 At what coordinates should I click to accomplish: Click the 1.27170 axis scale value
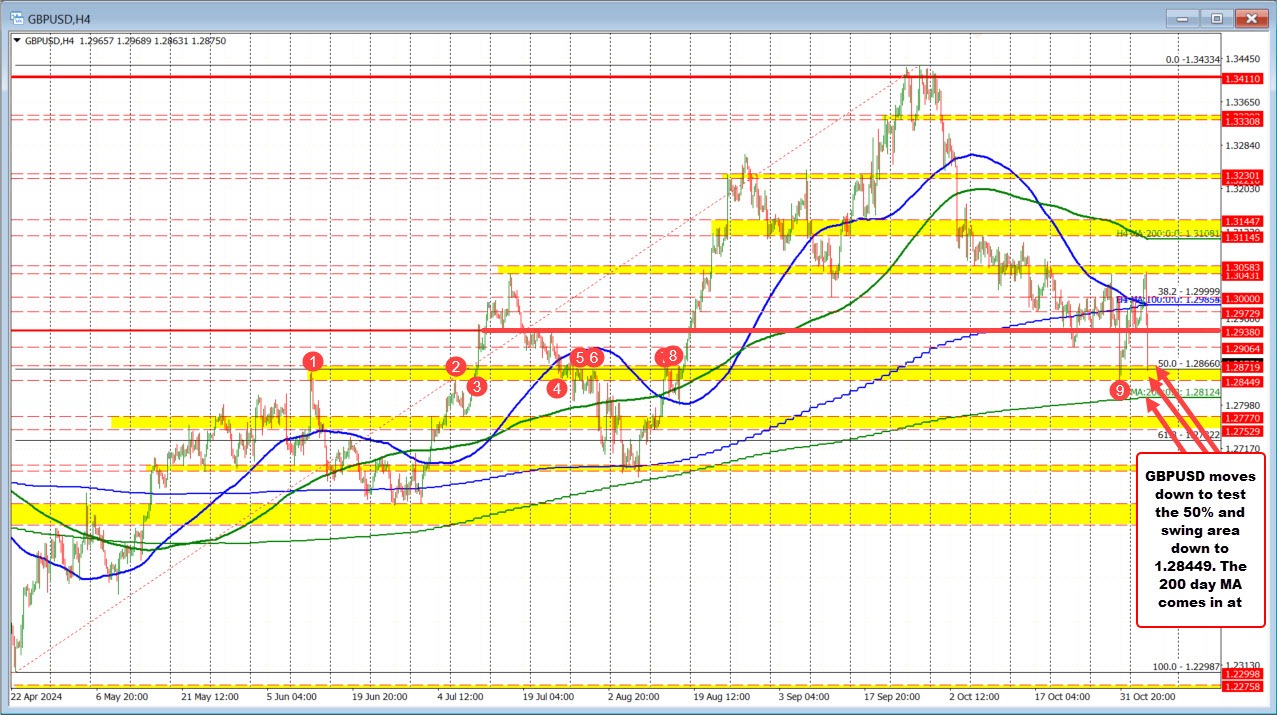point(1244,448)
